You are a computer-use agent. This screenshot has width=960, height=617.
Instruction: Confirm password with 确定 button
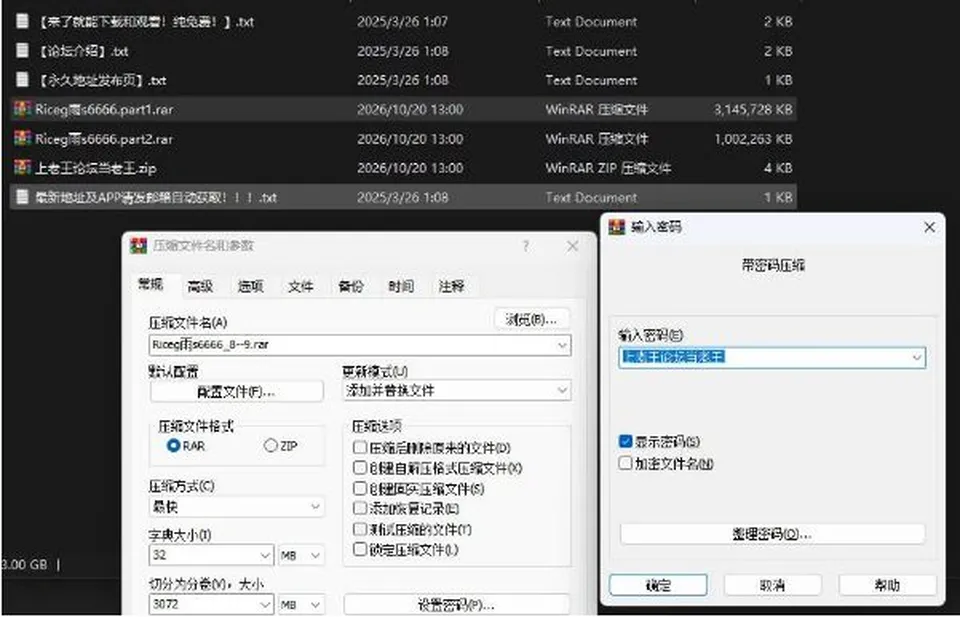(x=658, y=585)
